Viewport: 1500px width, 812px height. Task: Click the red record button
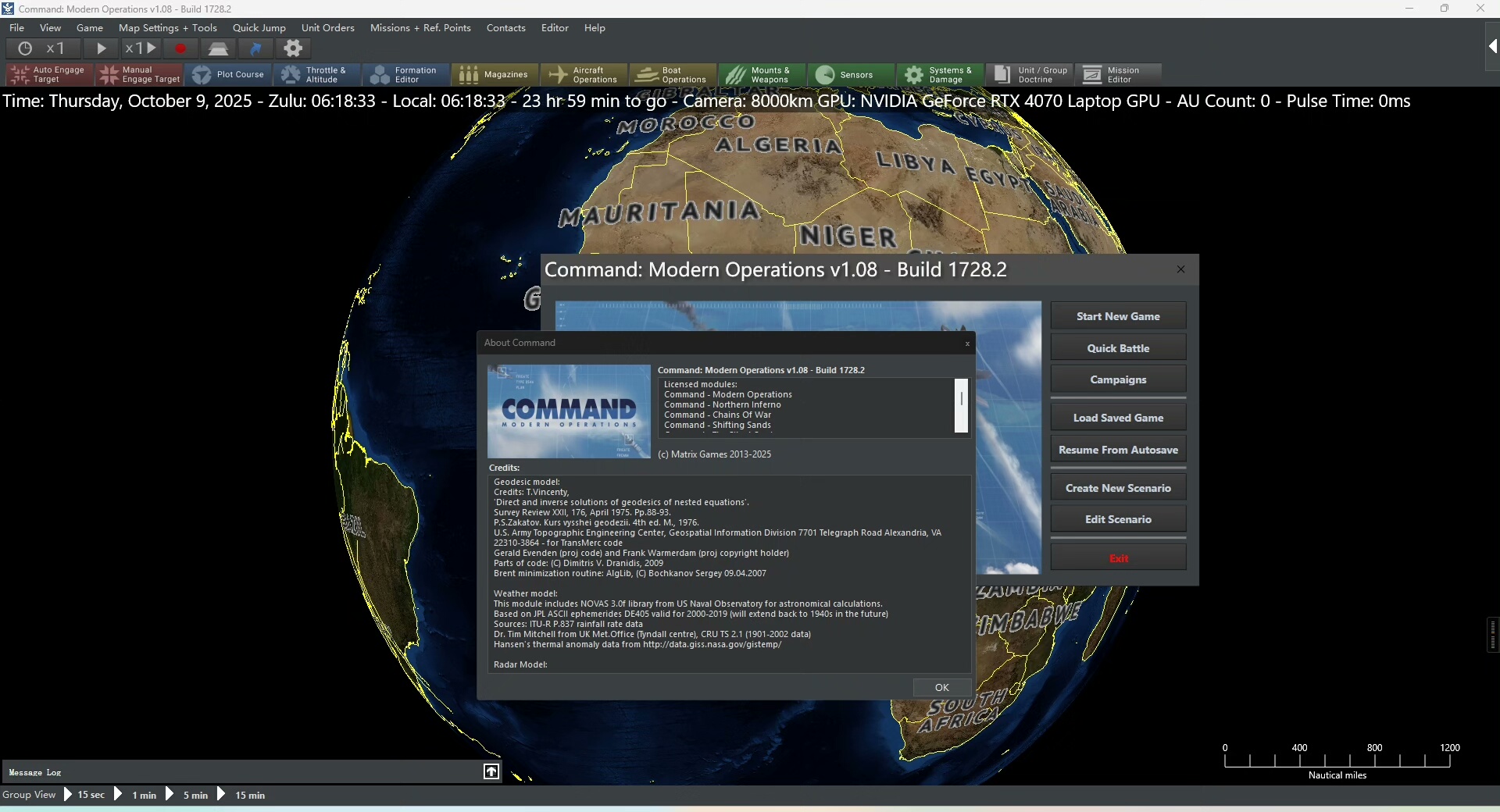180,48
